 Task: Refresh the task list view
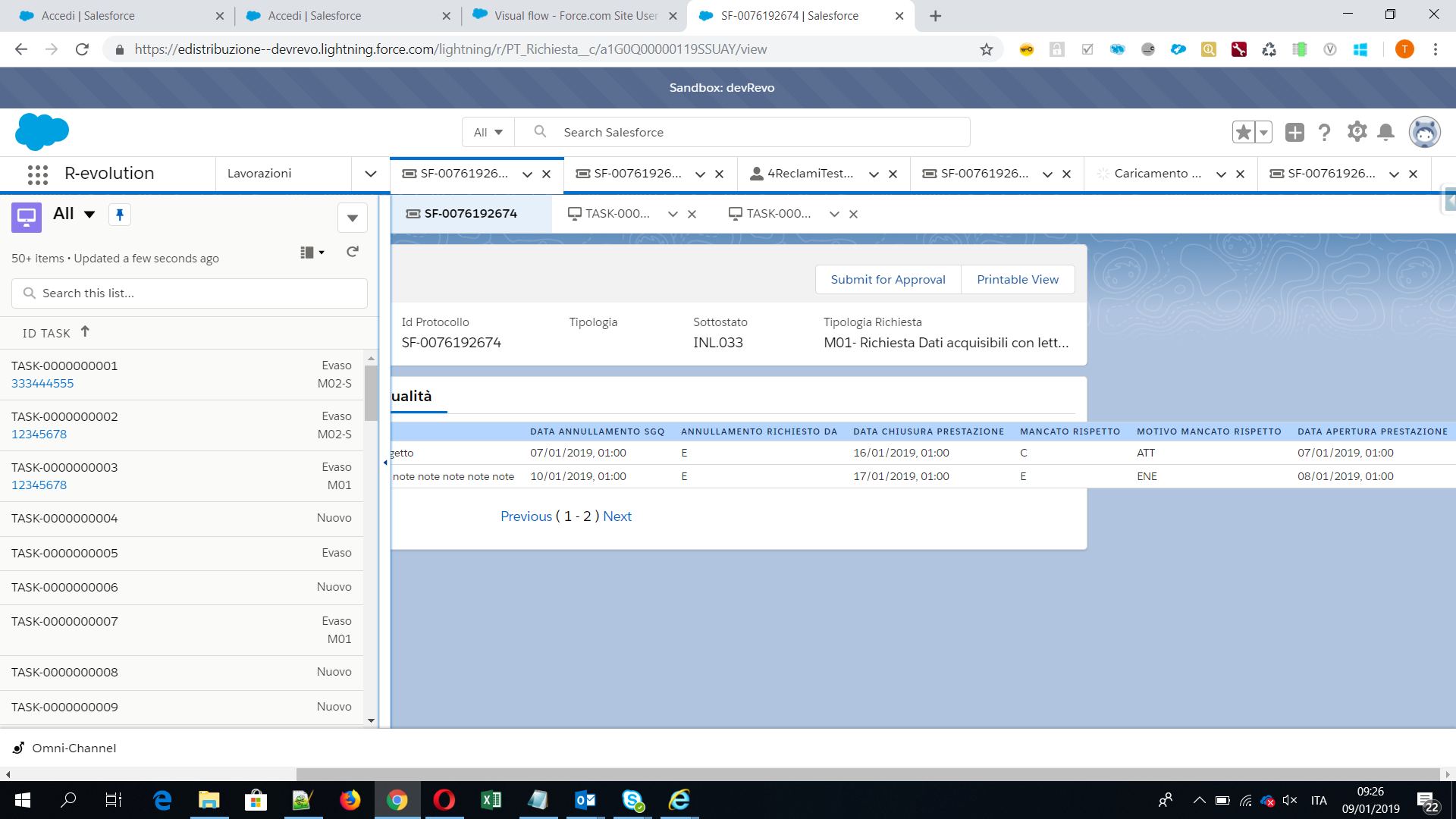point(352,252)
